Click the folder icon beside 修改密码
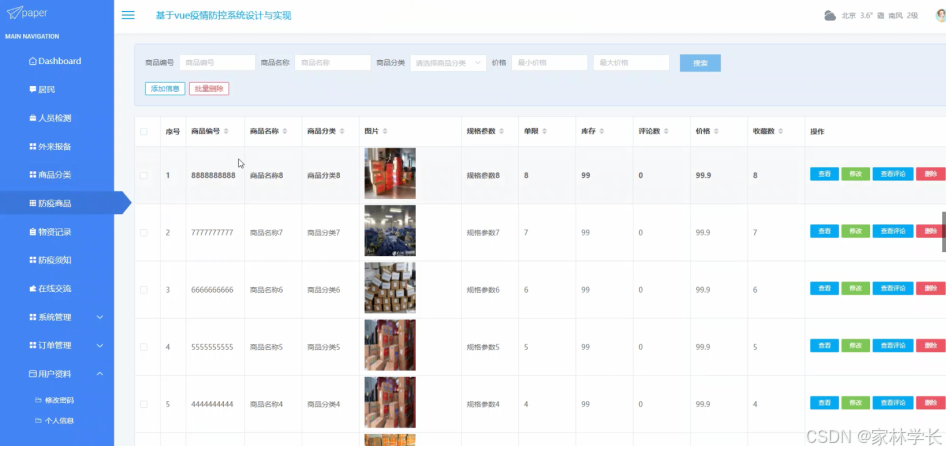 tap(38, 400)
